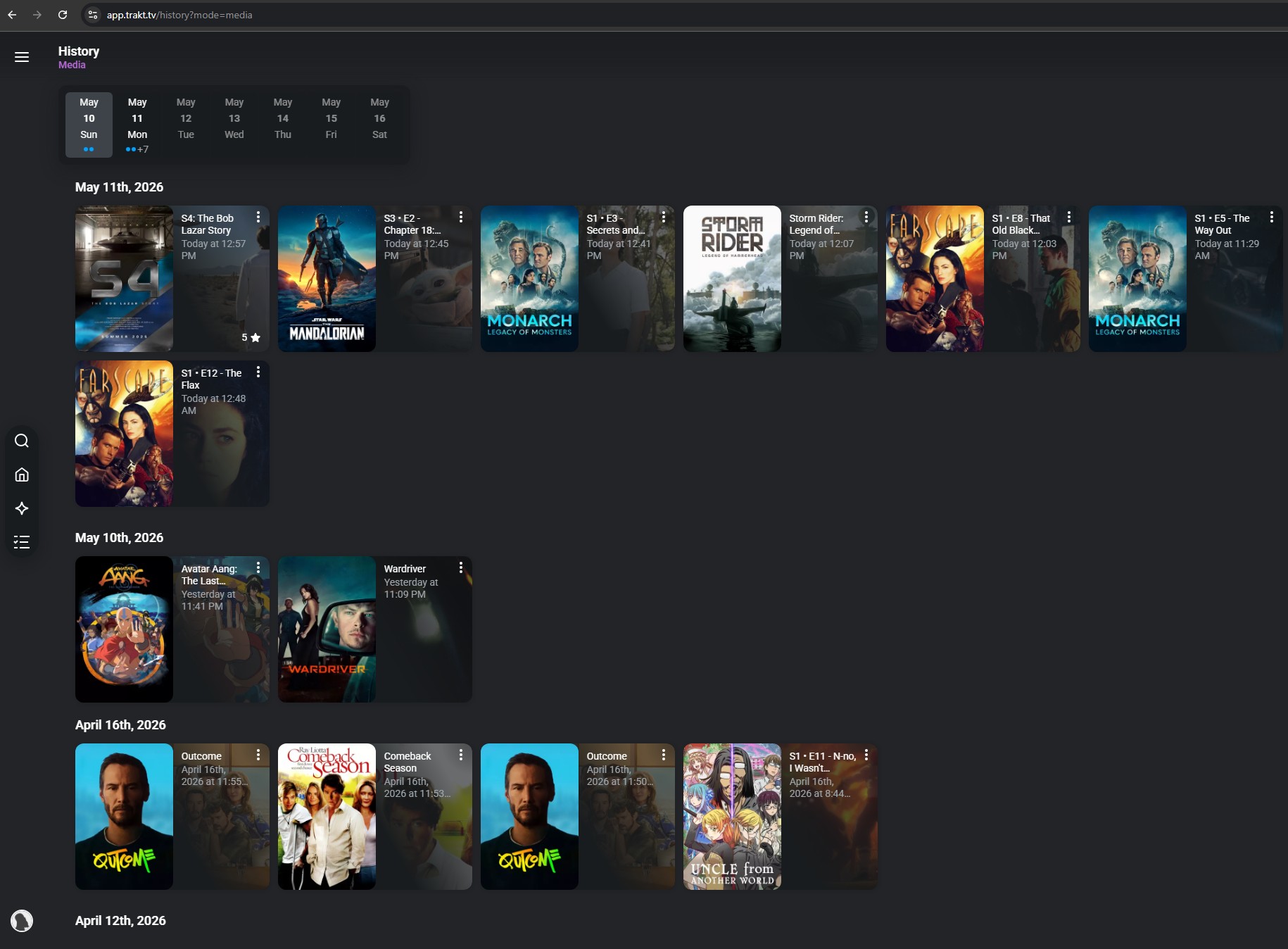Open options for Outcome at 11:50 card

click(x=664, y=755)
